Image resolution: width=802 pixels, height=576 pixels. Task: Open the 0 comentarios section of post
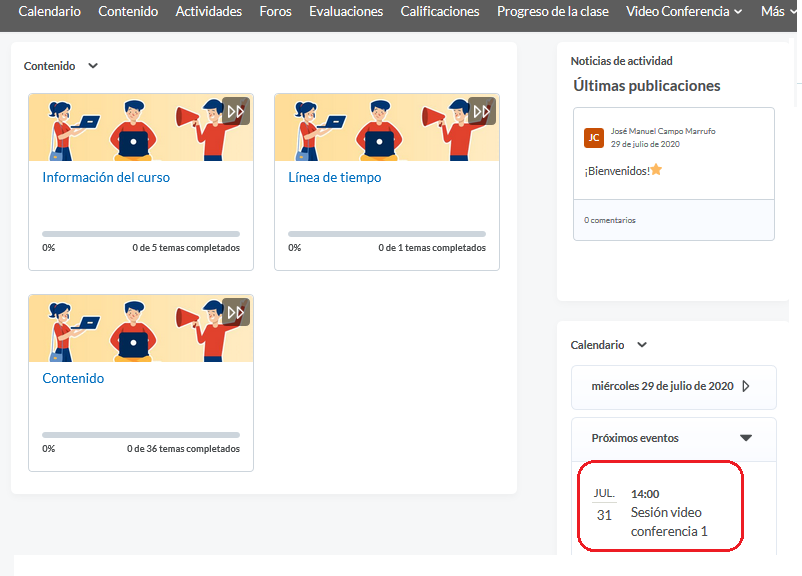click(610, 220)
